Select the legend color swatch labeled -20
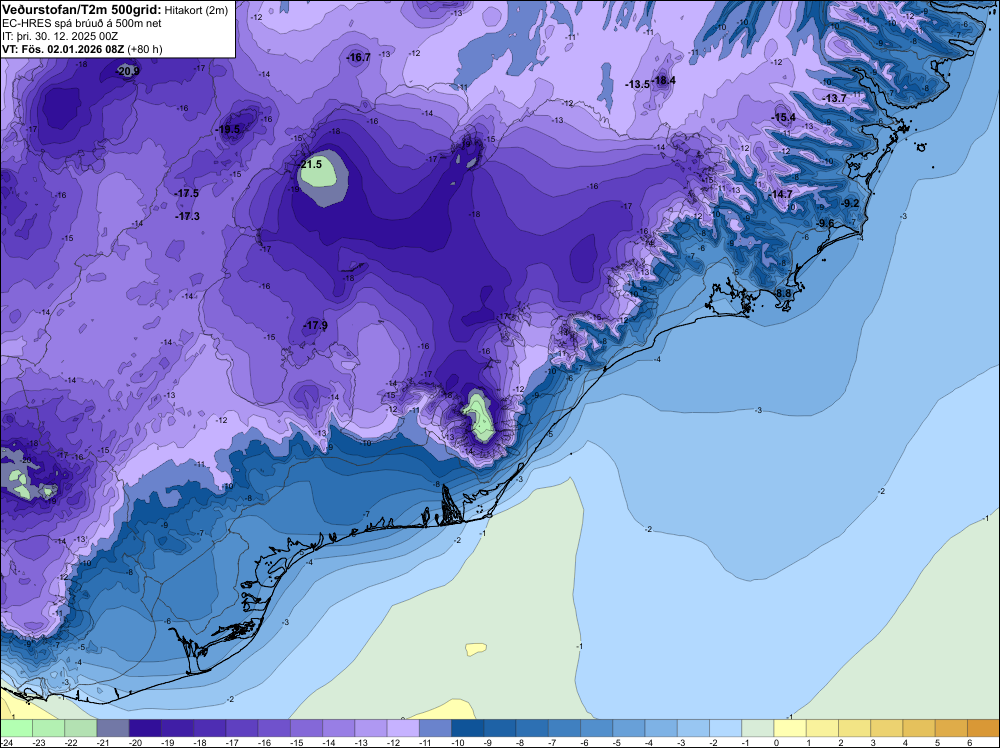Image resolution: width=1000 pixels, height=748 pixels. tap(145, 728)
